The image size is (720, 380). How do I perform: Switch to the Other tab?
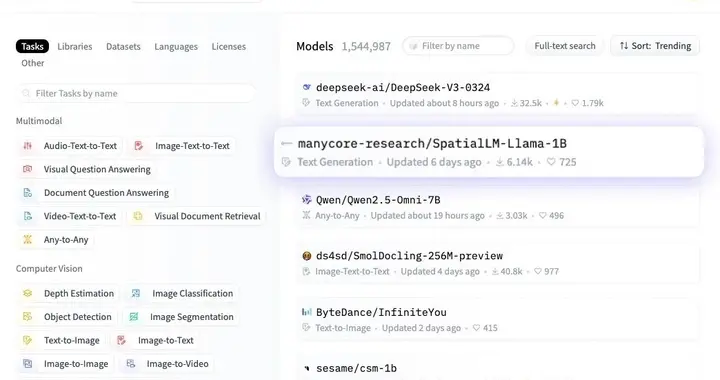pos(33,63)
